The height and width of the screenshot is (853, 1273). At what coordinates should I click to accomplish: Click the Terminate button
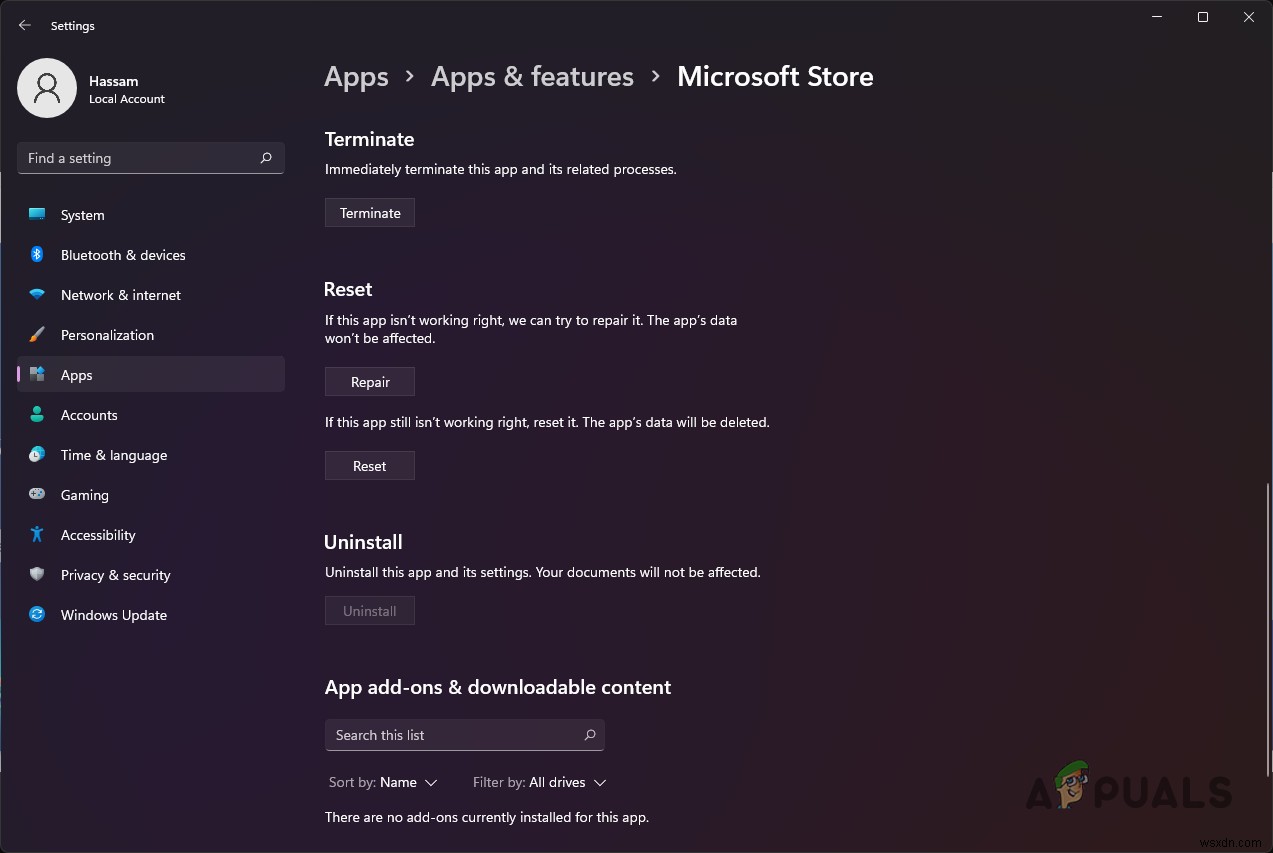[369, 212]
